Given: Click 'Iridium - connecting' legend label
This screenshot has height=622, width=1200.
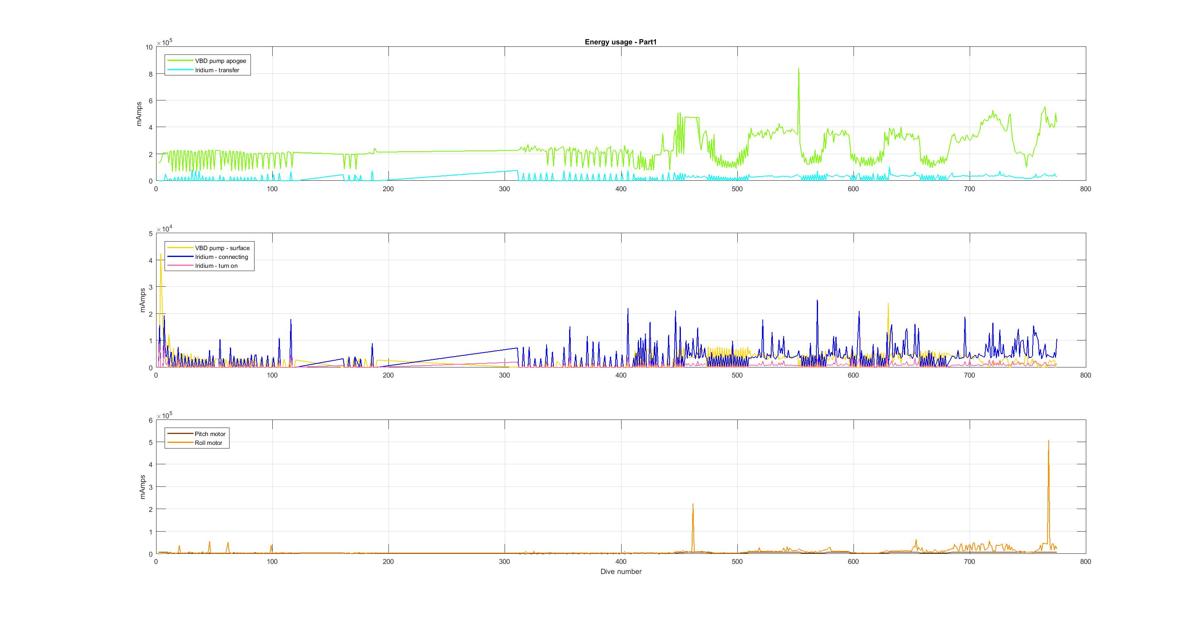Looking at the screenshot, I should (x=222, y=257).
